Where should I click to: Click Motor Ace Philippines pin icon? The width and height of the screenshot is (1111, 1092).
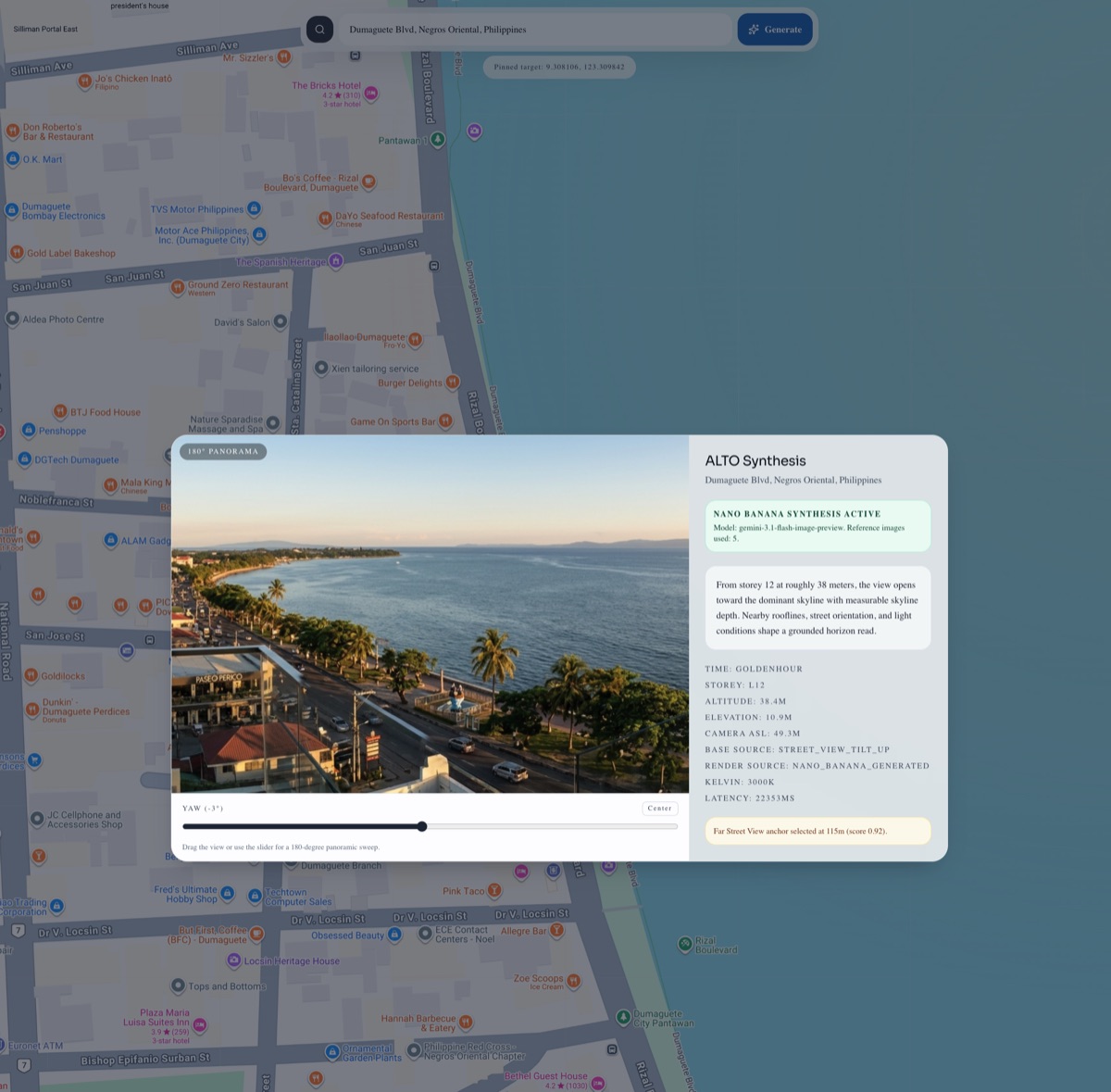tap(259, 234)
